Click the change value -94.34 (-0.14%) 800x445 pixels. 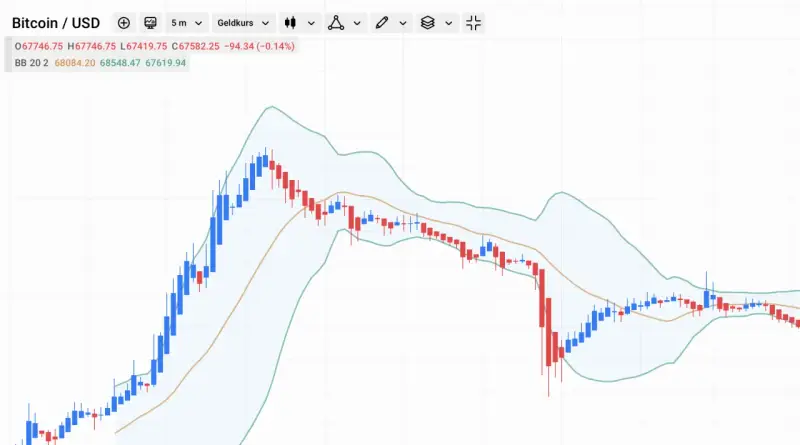point(260,46)
